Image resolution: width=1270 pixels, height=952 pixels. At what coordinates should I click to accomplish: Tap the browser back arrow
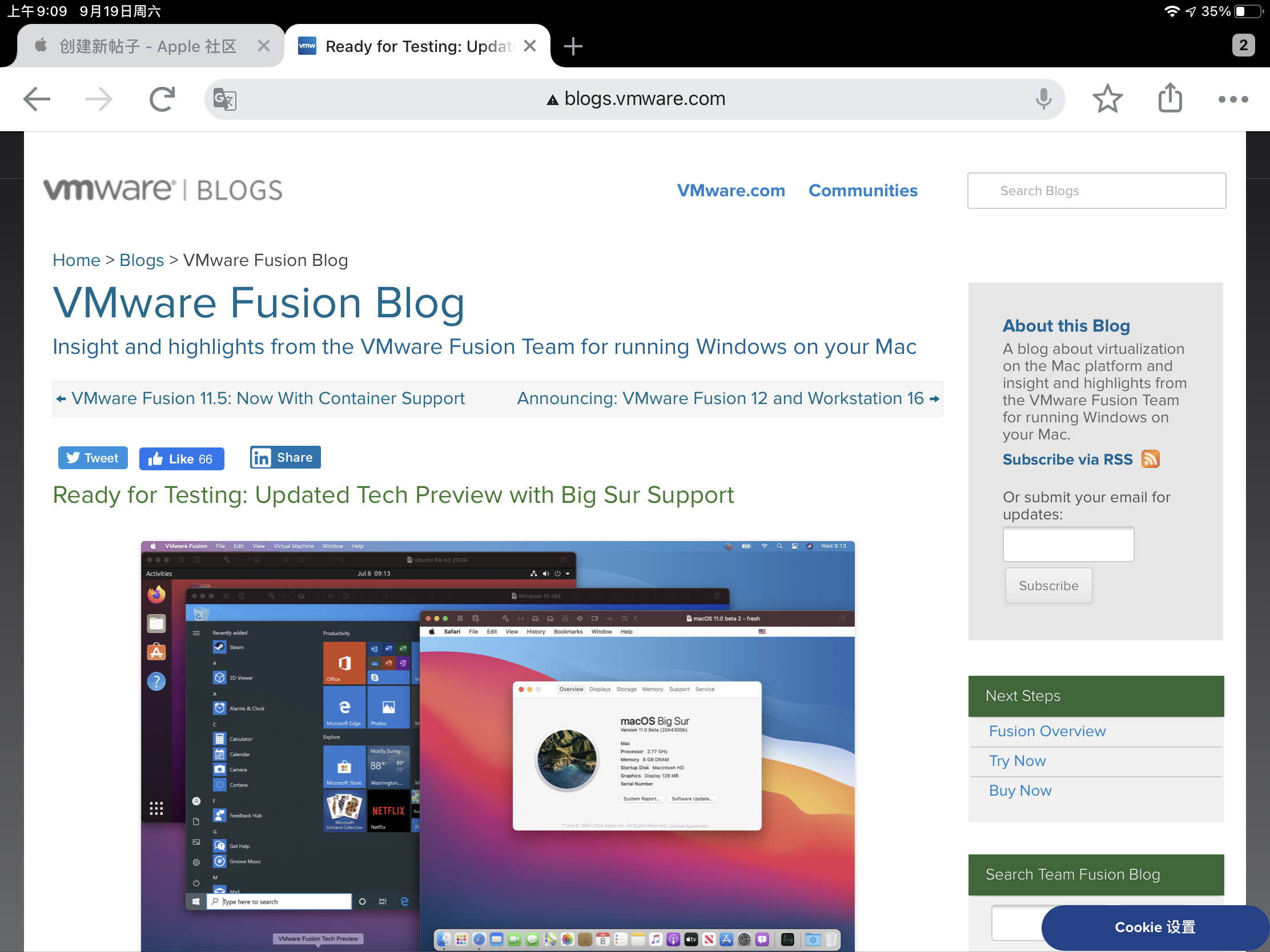tap(37, 99)
